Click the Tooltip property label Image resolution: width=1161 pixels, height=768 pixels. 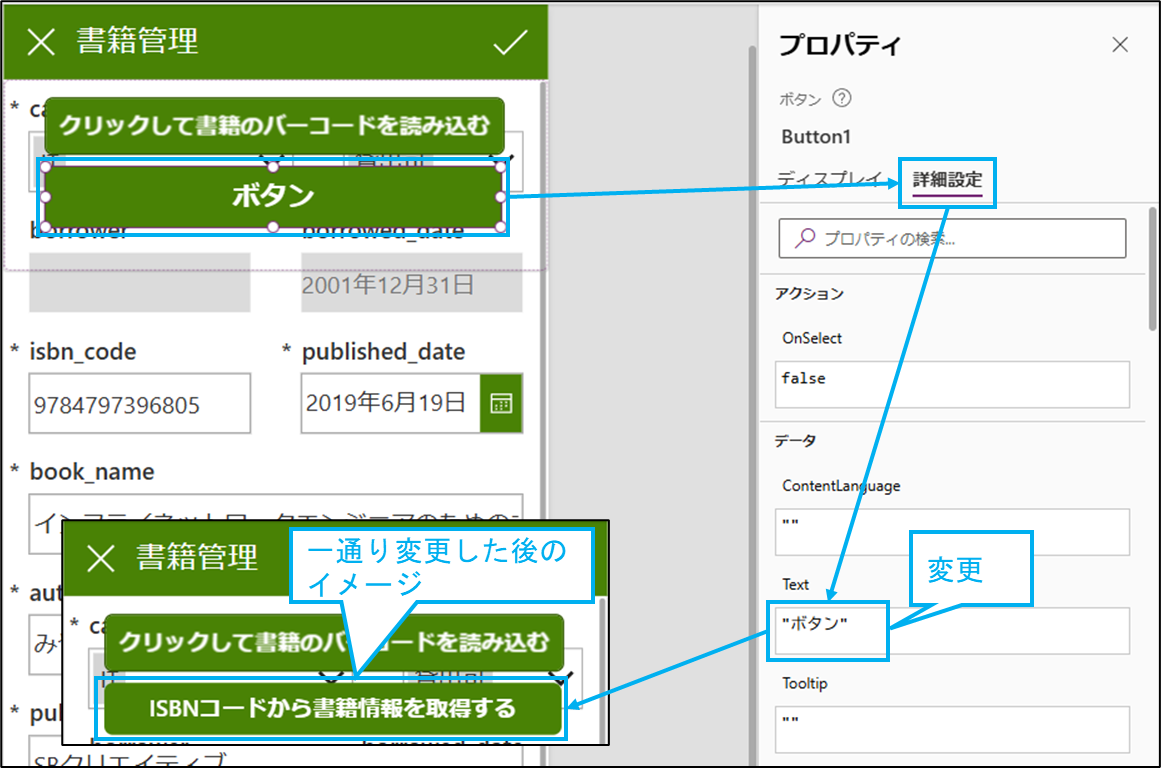point(805,683)
